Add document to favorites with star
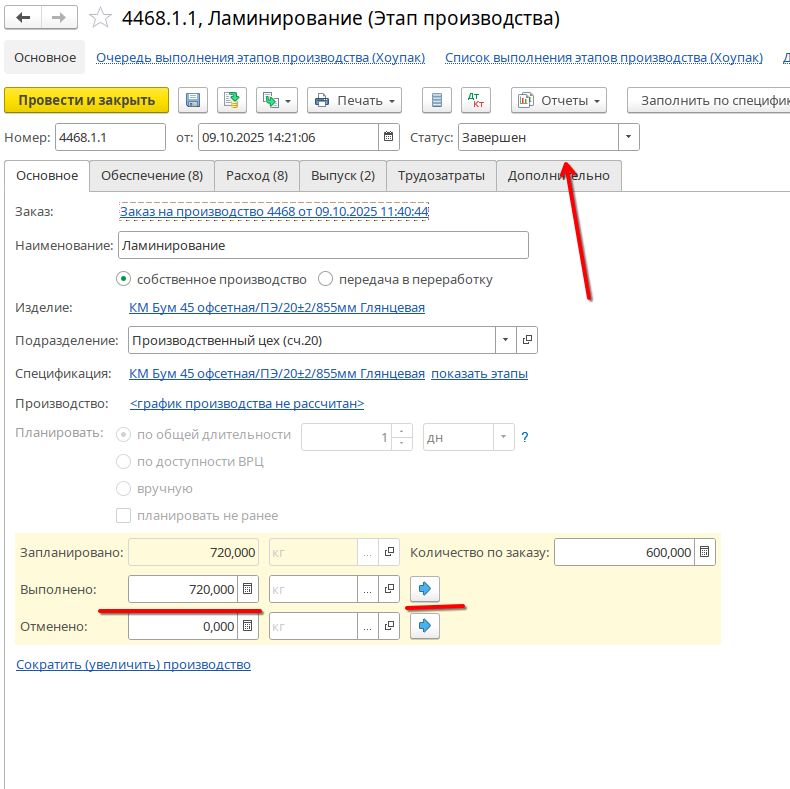This screenshot has width=790, height=789. (x=100, y=18)
